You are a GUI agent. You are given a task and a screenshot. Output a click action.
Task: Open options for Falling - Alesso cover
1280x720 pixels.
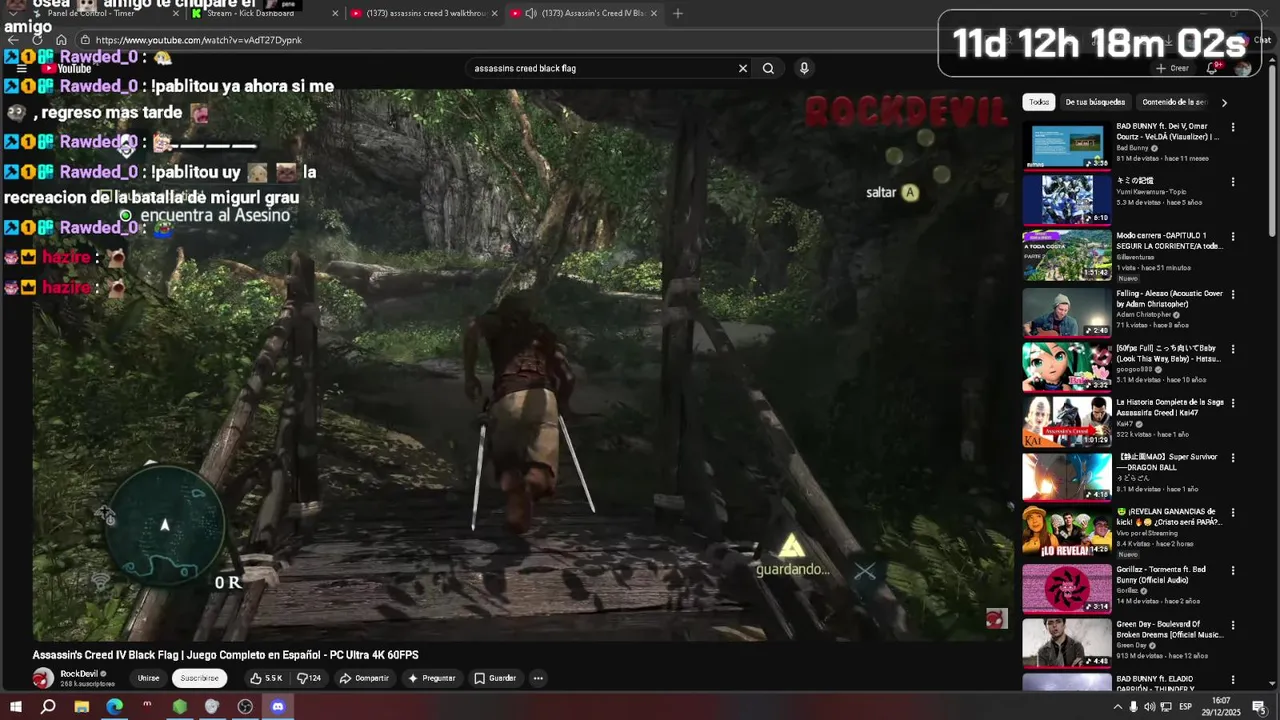[1233, 295]
